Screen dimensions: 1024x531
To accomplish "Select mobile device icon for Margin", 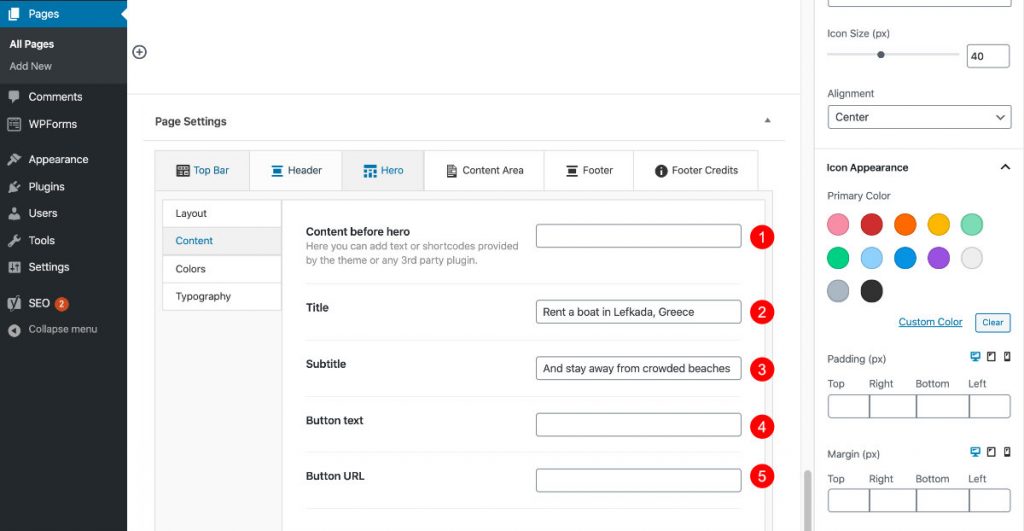I will coord(1006,452).
